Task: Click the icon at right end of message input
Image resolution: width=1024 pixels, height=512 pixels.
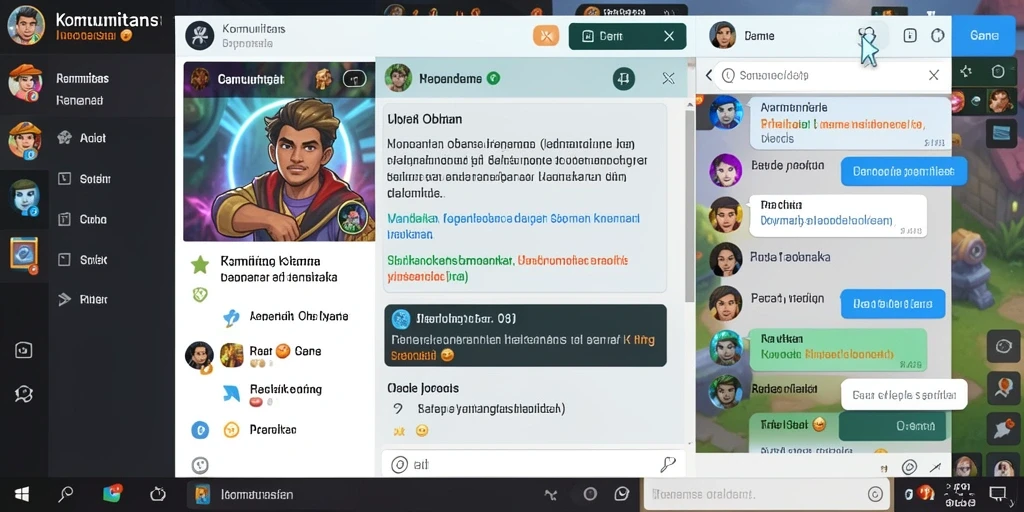Action: click(667, 464)
